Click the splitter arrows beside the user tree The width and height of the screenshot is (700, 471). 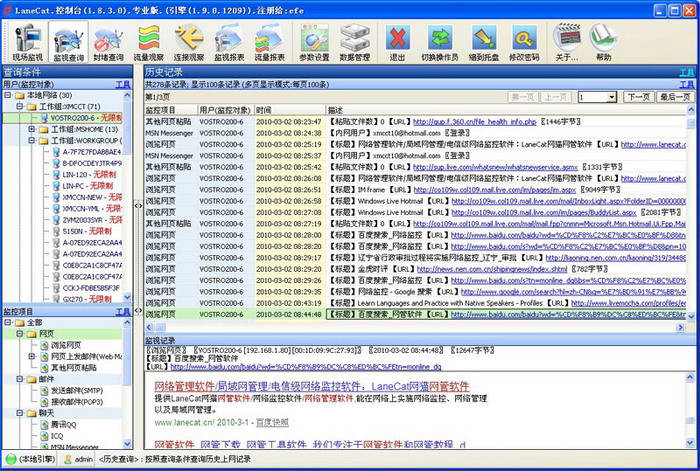(x=138, y=206)
